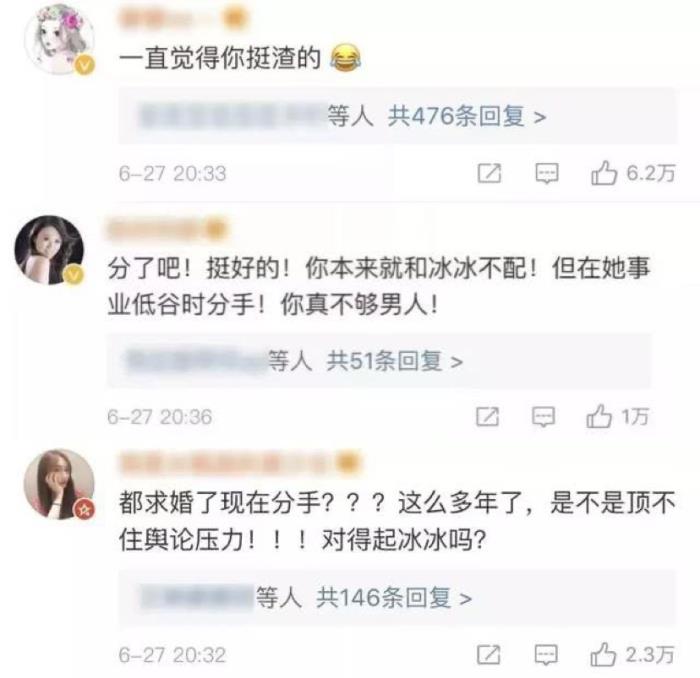Open reply box for 20:36 comment
This screenshot has height=678, width=700.
pyautogui.click(x=543, y=417)
